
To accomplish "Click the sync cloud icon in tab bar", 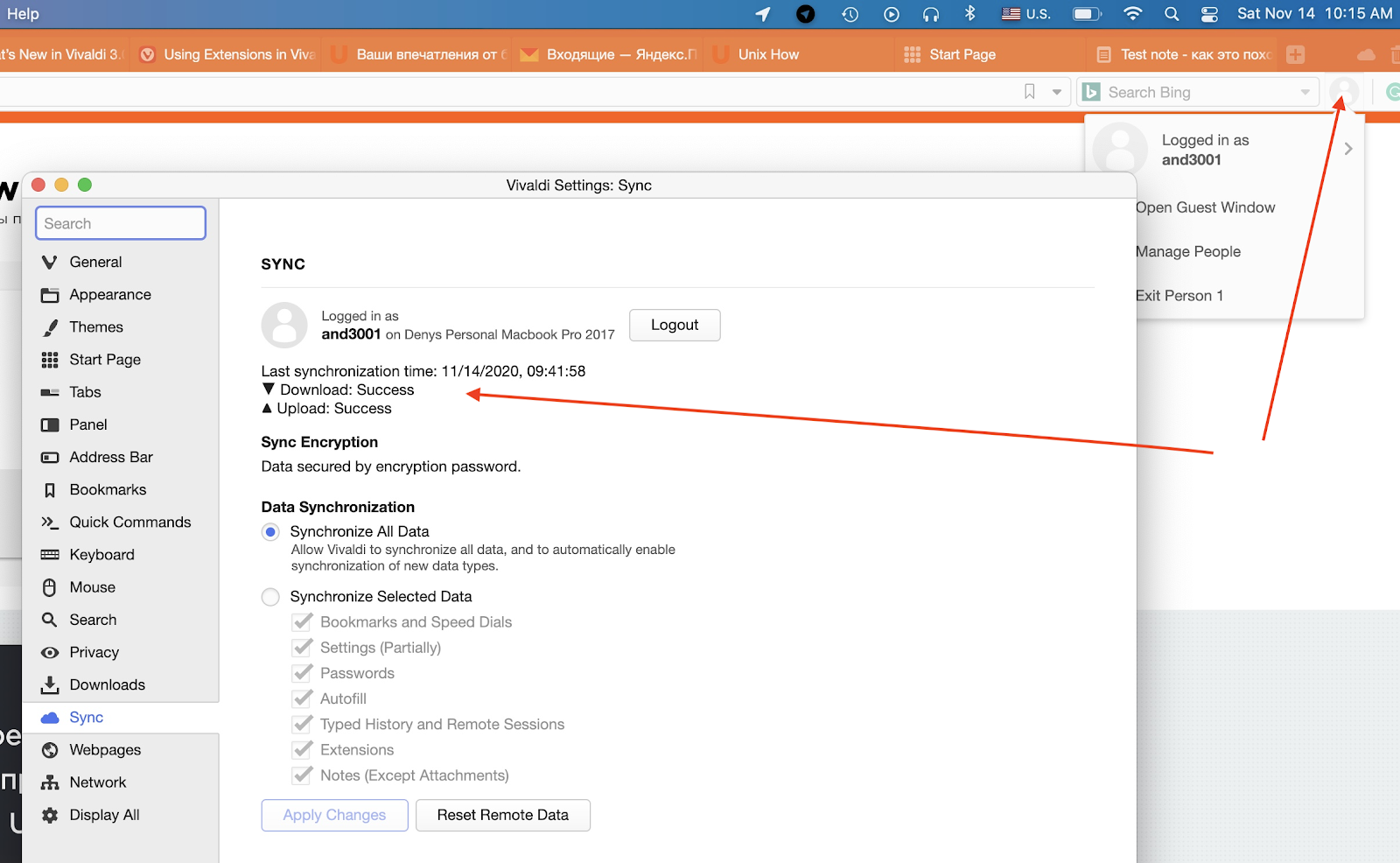I will coord(1366,54).
